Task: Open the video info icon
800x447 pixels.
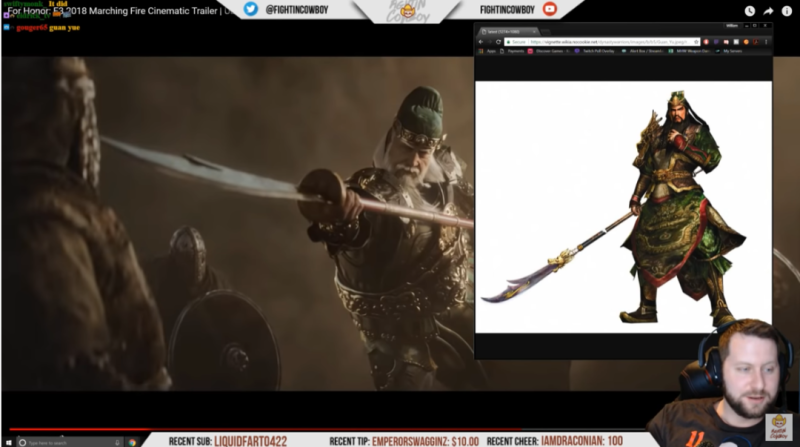Action: pos(787,11)
